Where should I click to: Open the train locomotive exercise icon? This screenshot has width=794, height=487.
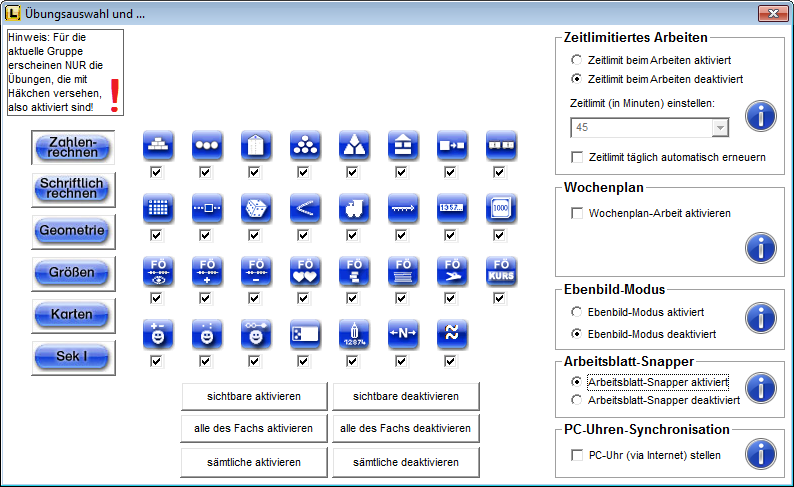(353, 208)
